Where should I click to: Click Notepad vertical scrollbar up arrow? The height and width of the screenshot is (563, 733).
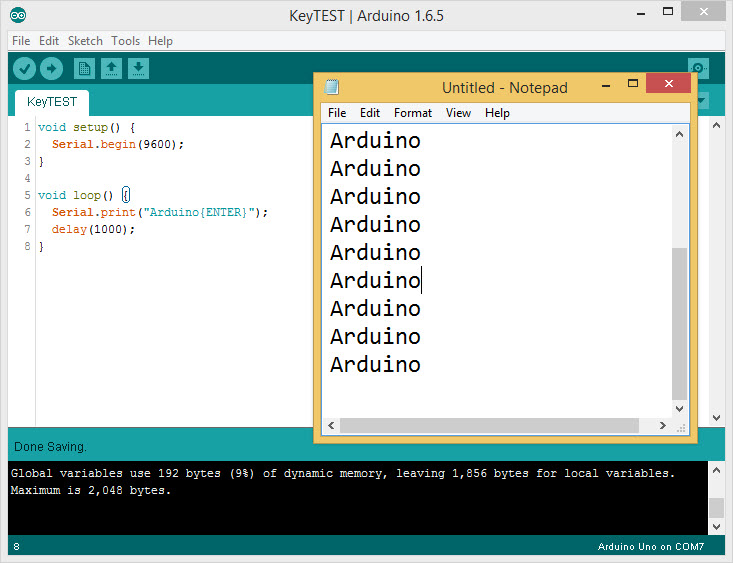click(x=680, y=135)
